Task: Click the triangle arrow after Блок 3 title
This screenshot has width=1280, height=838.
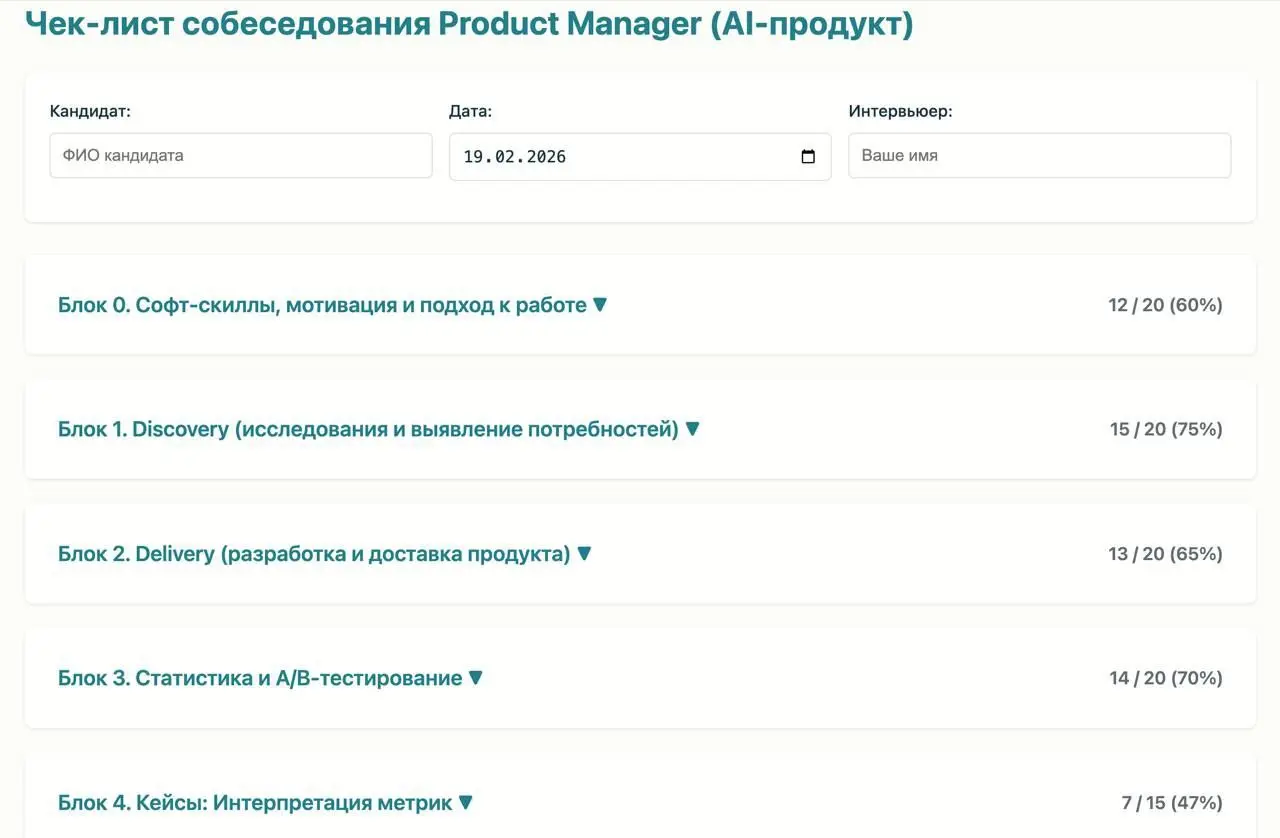Action: click(x=476, y=677)
